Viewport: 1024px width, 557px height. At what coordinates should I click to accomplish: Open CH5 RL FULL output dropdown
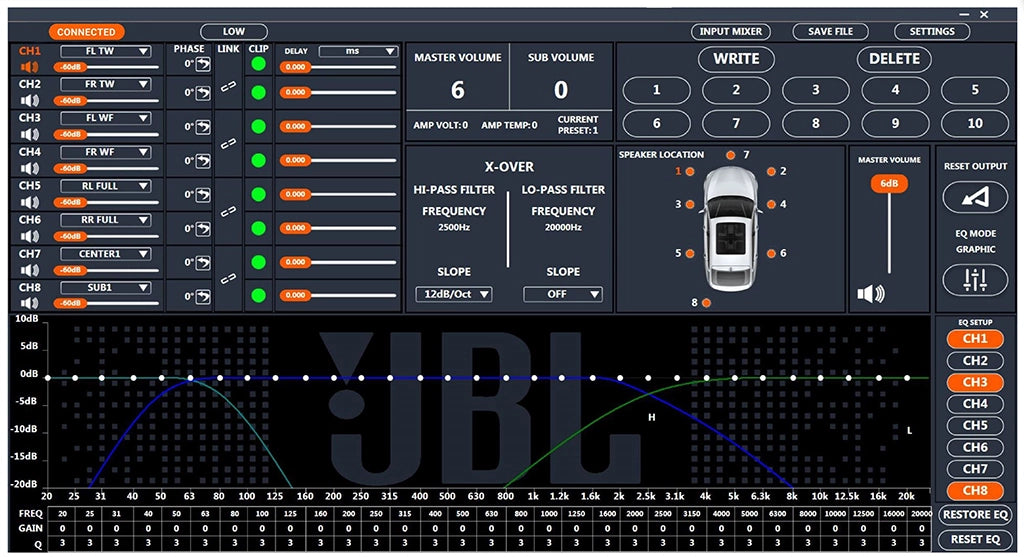coord(106,186)
